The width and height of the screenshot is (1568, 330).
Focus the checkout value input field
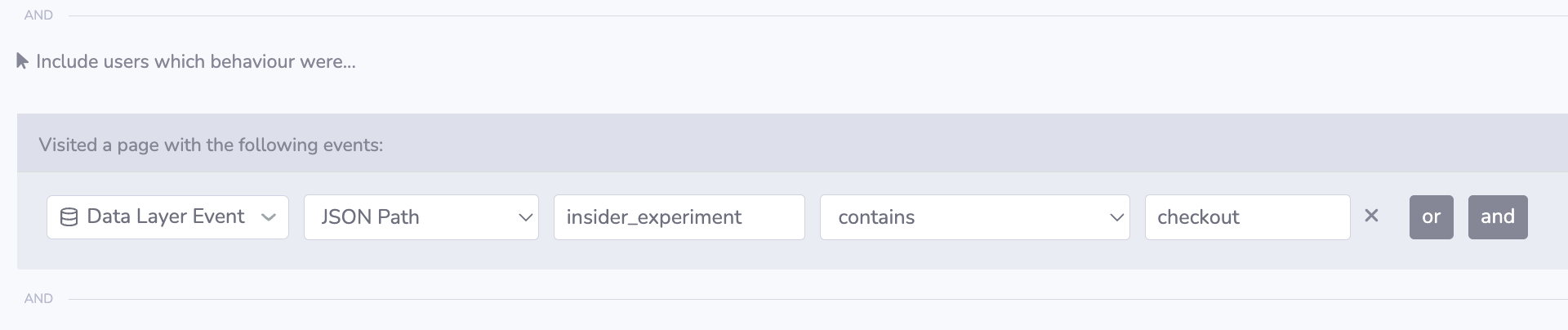click(1247, 217)
